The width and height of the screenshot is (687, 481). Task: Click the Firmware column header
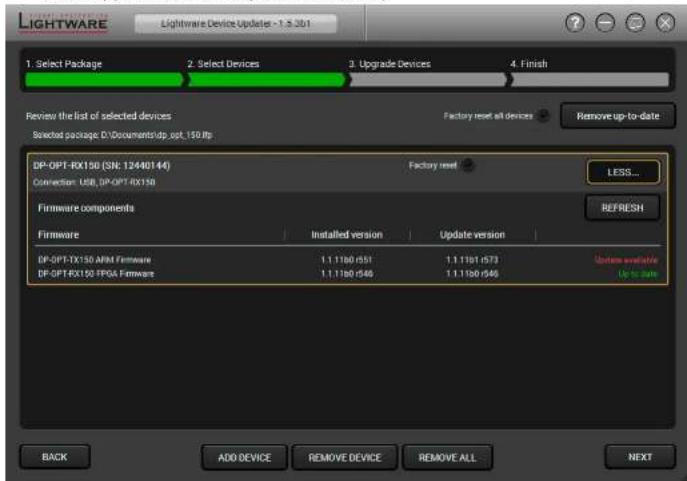(58, 235)
